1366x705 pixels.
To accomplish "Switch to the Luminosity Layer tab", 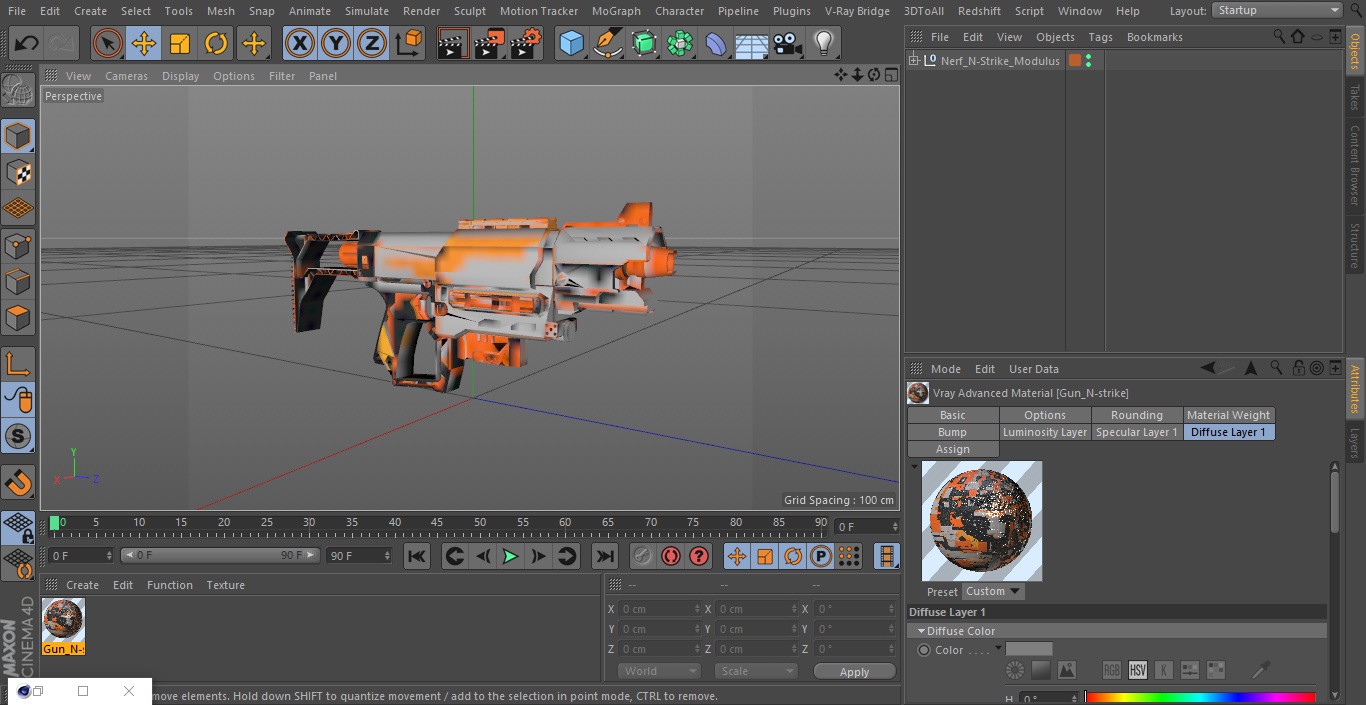I will tap(1045, 432).
